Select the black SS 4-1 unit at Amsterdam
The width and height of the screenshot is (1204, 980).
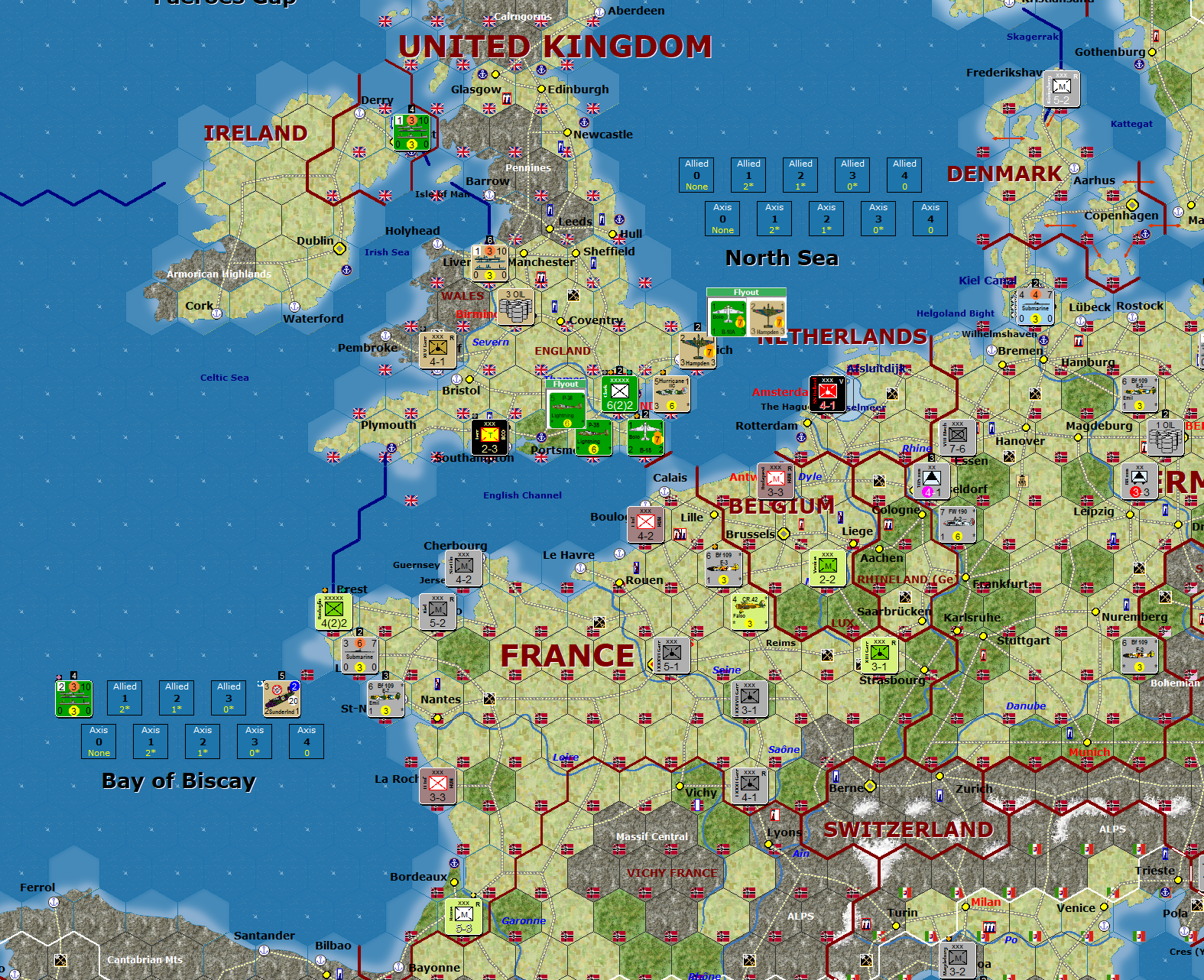pos(827,394)
